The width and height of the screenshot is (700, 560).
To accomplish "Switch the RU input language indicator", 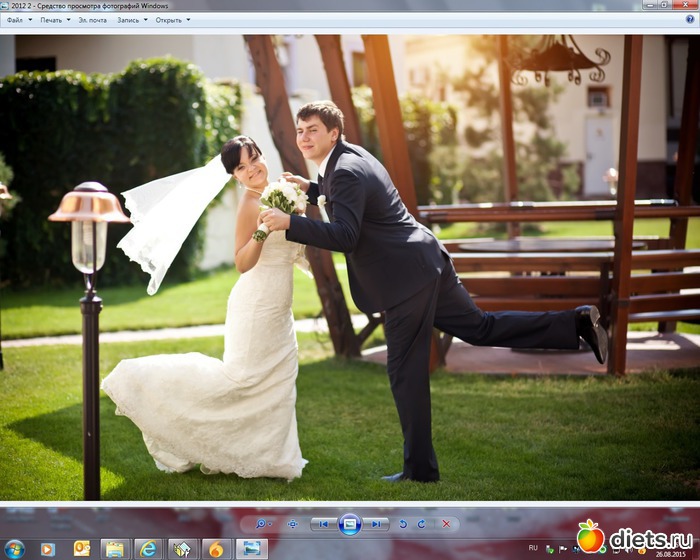I will click(532, 548).
